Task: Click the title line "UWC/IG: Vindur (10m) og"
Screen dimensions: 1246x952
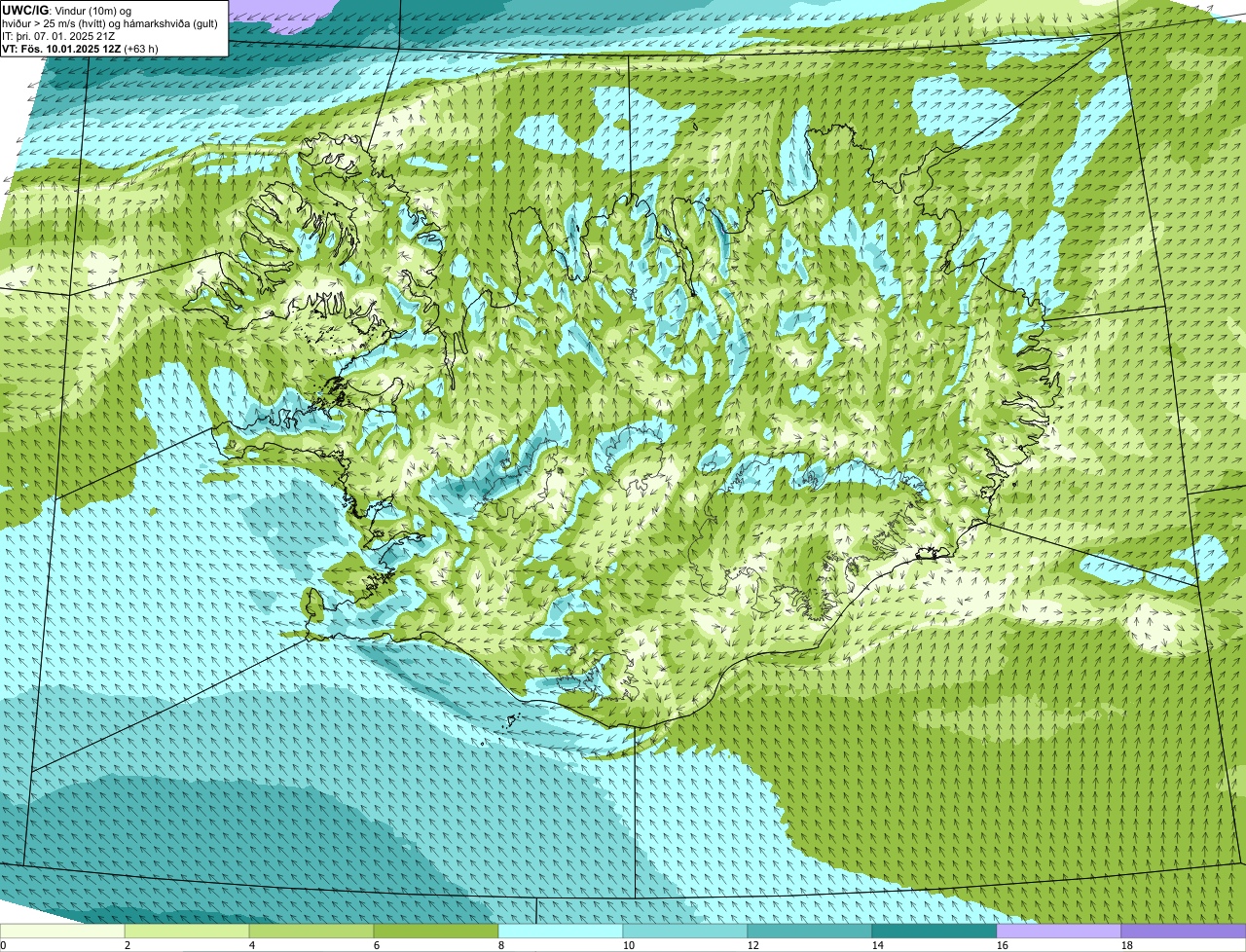Action: coord(66,10)
